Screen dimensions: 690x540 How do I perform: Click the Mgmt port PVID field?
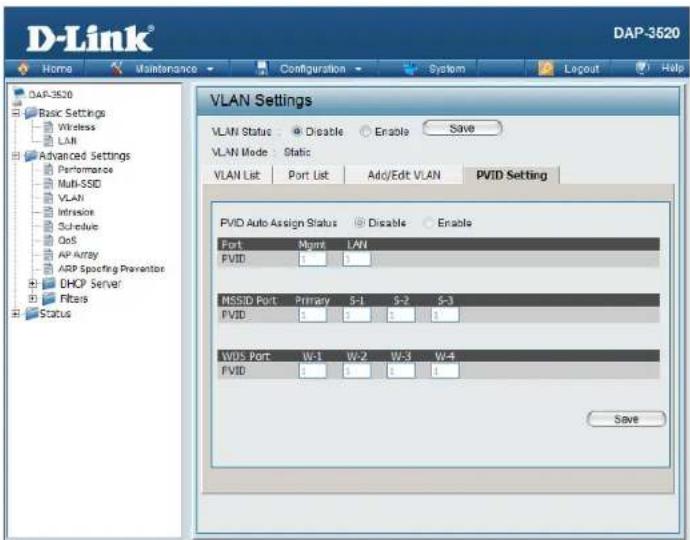pyautogui.click(x=312, y=259)
